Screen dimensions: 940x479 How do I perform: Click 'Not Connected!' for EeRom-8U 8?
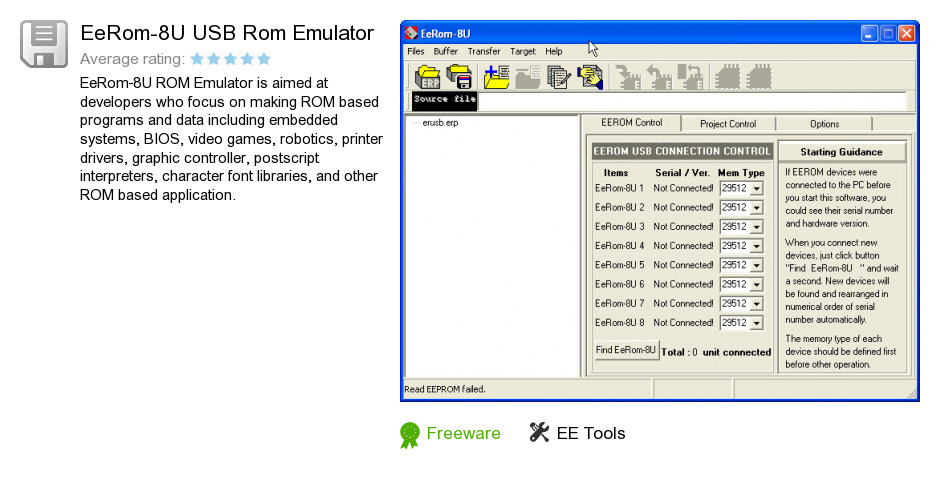[x=683, y=323]
